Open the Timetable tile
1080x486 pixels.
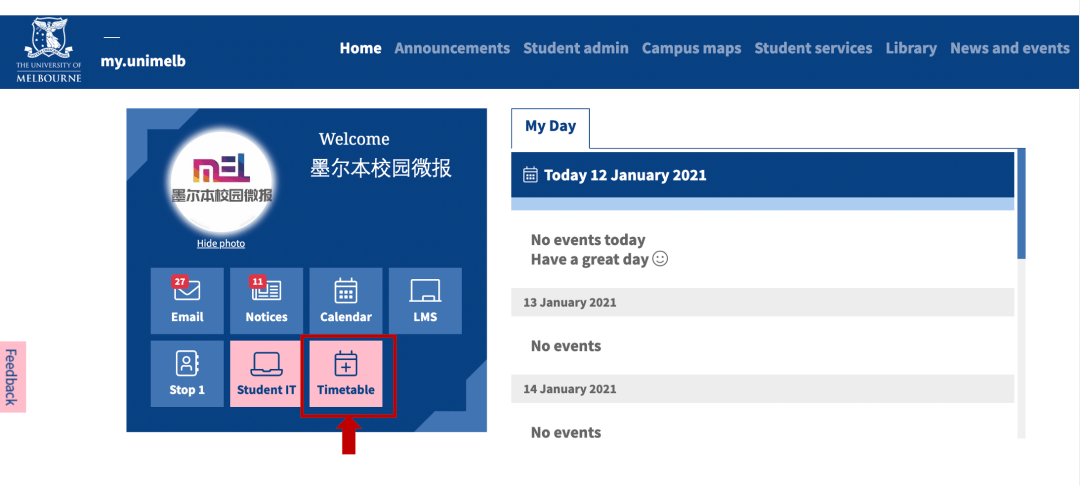(346, 374)
